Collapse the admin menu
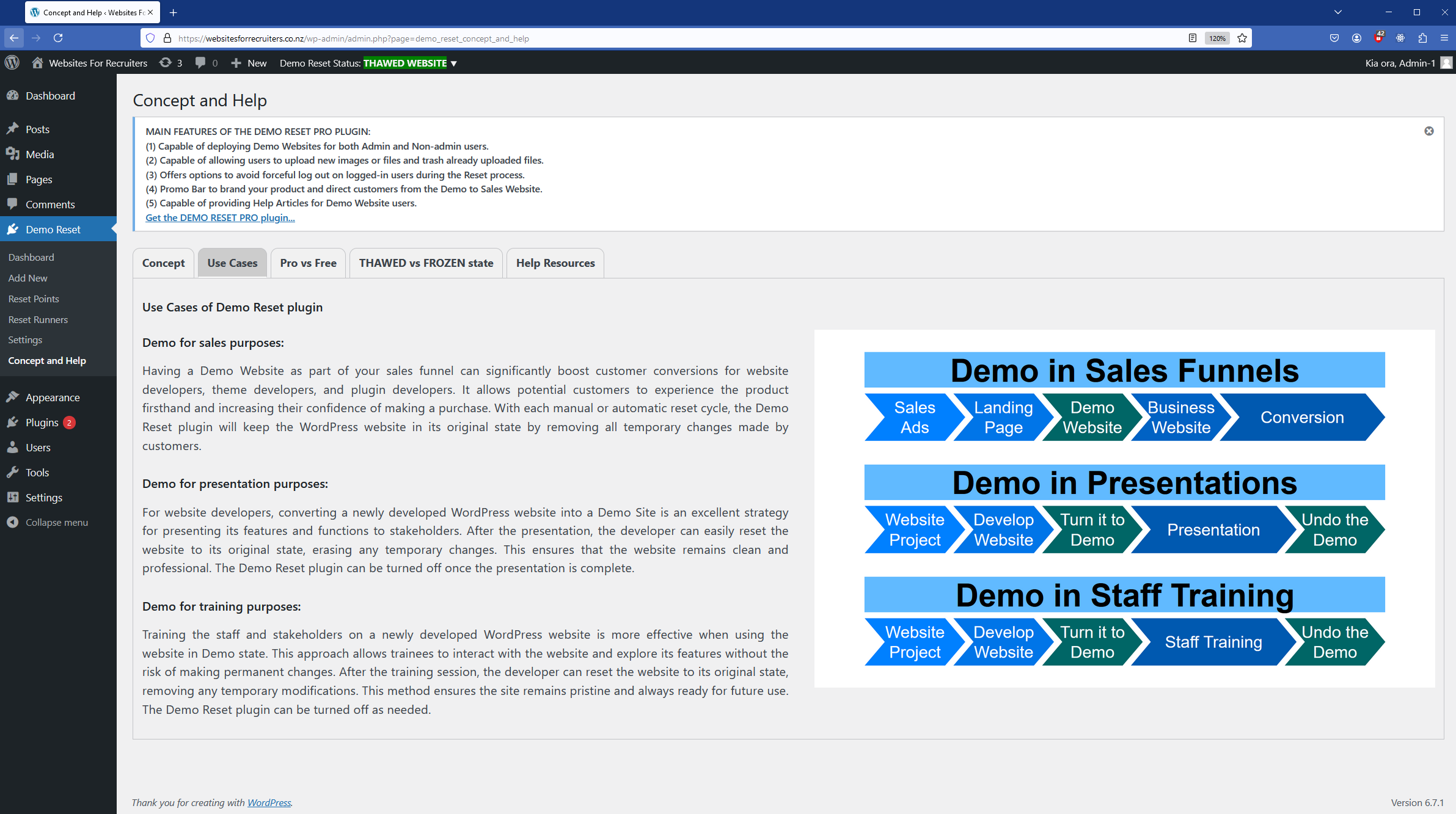Viewport: 1456px width, 814px height. click(47, 523)
